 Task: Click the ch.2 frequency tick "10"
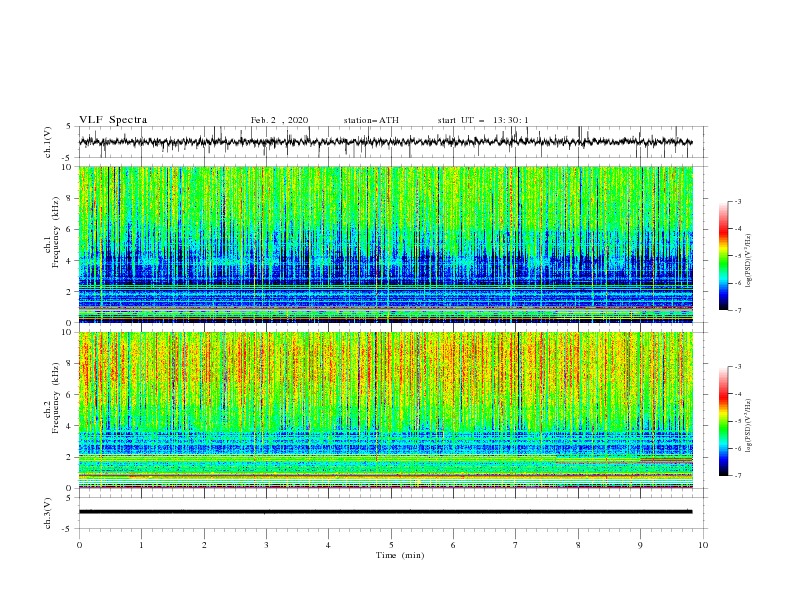point(67,332)
